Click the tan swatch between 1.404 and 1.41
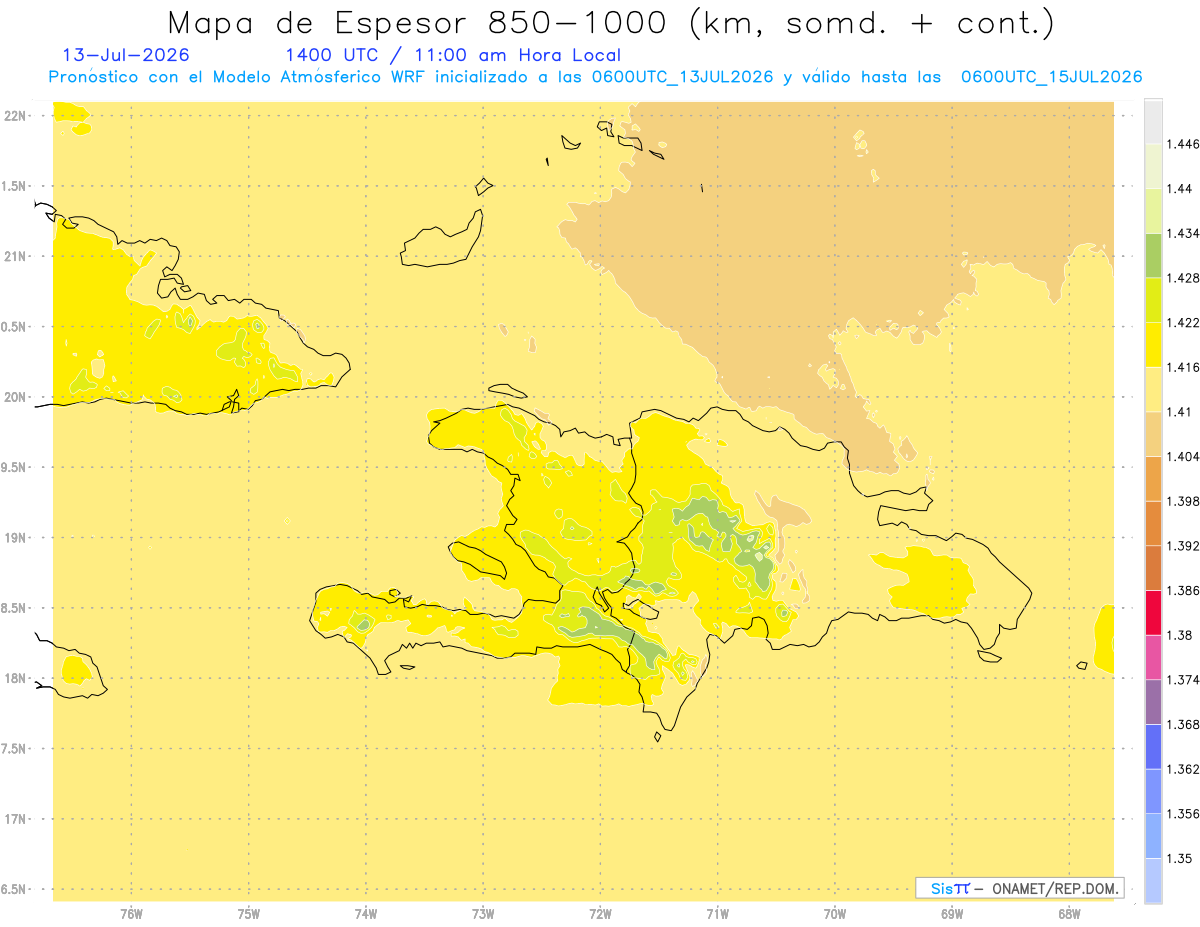This screenshot has width=1200, height=927. click(x=1153, y=434)
